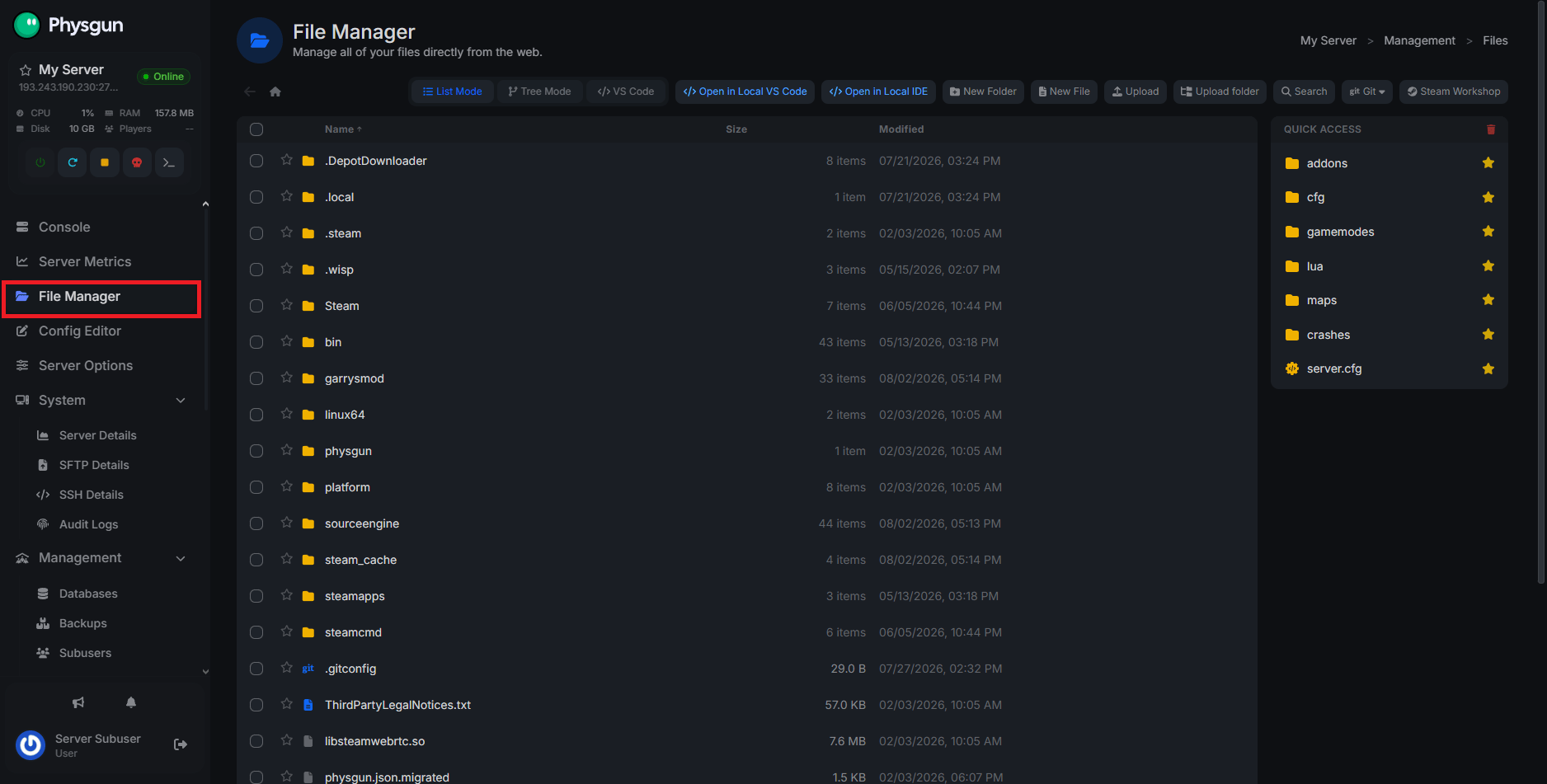Click Open in Local VS Code

pos(745,92)
